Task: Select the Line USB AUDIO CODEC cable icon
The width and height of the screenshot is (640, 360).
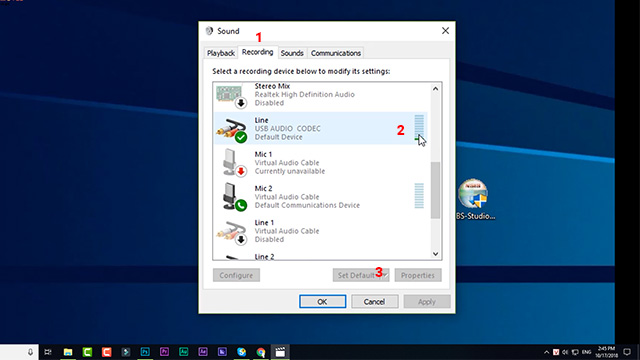Action: point(231,130)
